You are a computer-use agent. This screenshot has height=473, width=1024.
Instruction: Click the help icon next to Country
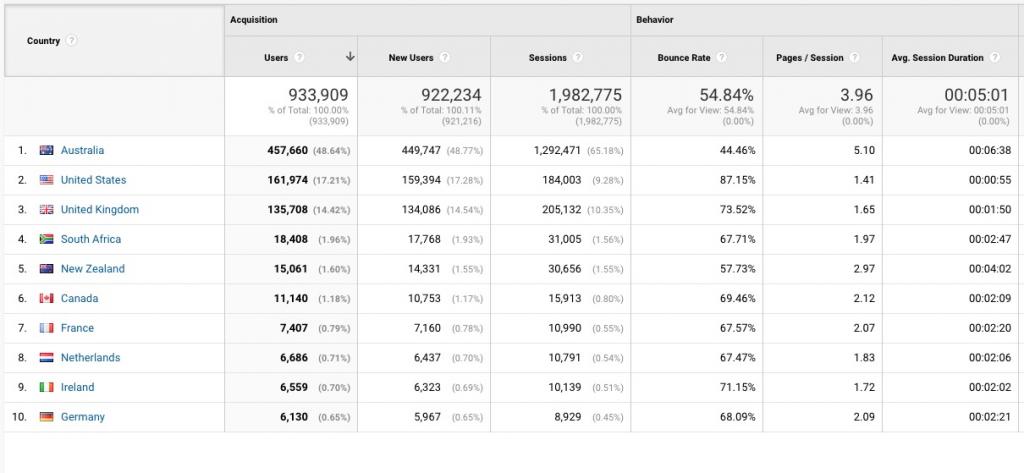[72, 41]
